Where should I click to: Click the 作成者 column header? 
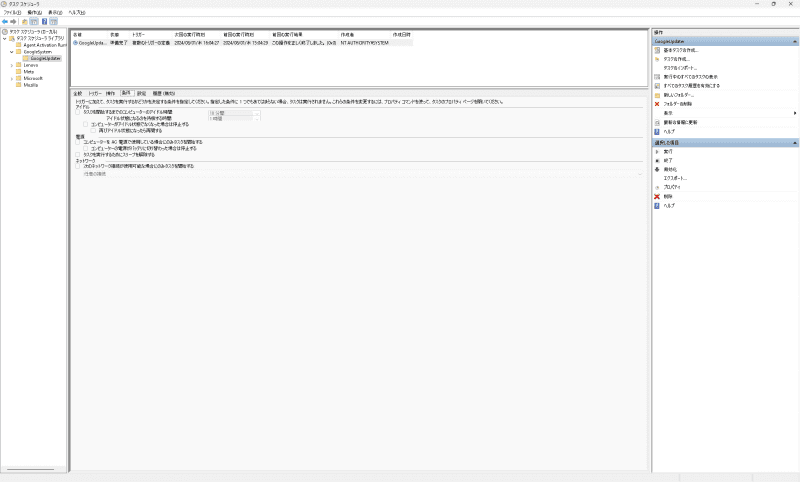tap(365, 35)
